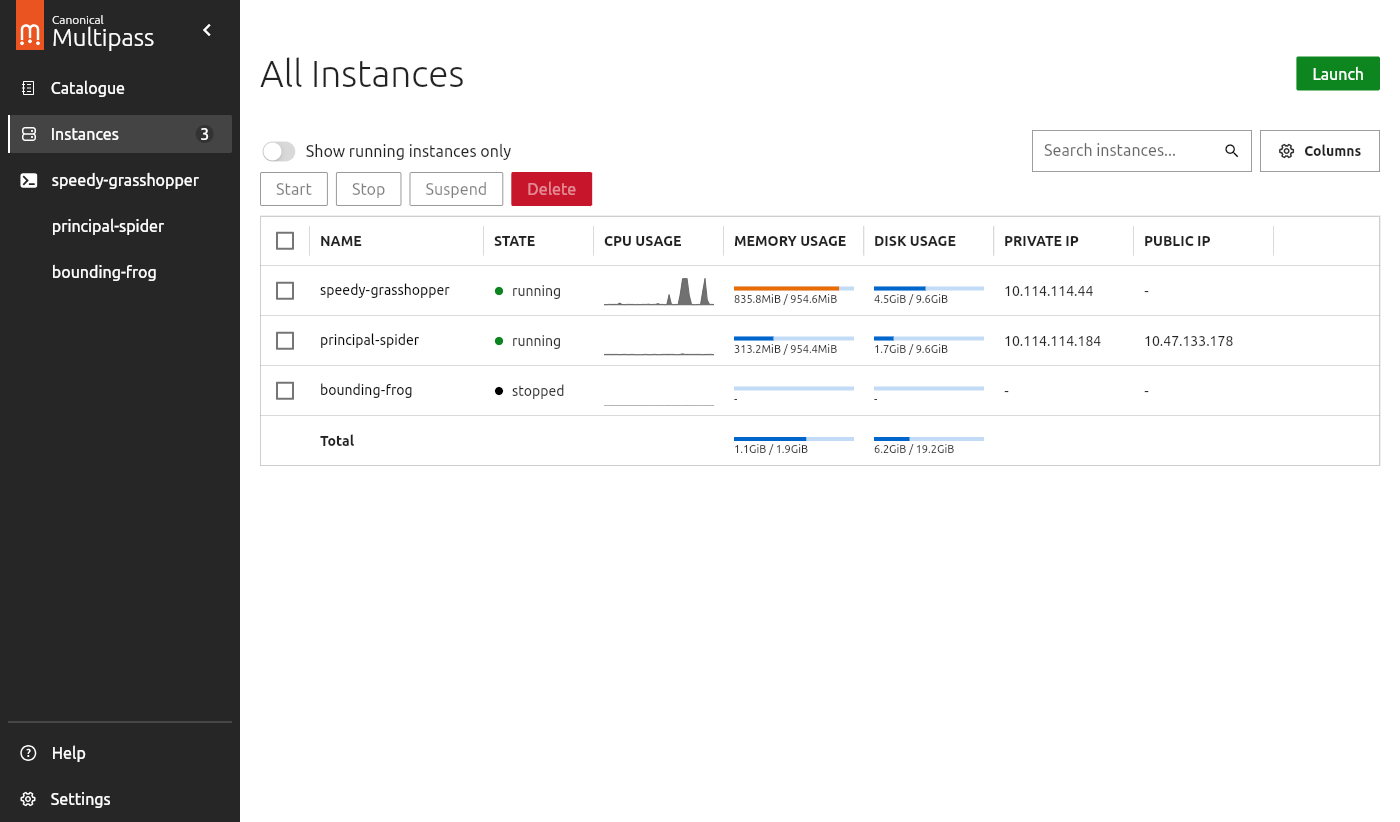The height and width of the screenshot is (822, 1400).
Task: Click the Help question mark icon
Action: 29,753
